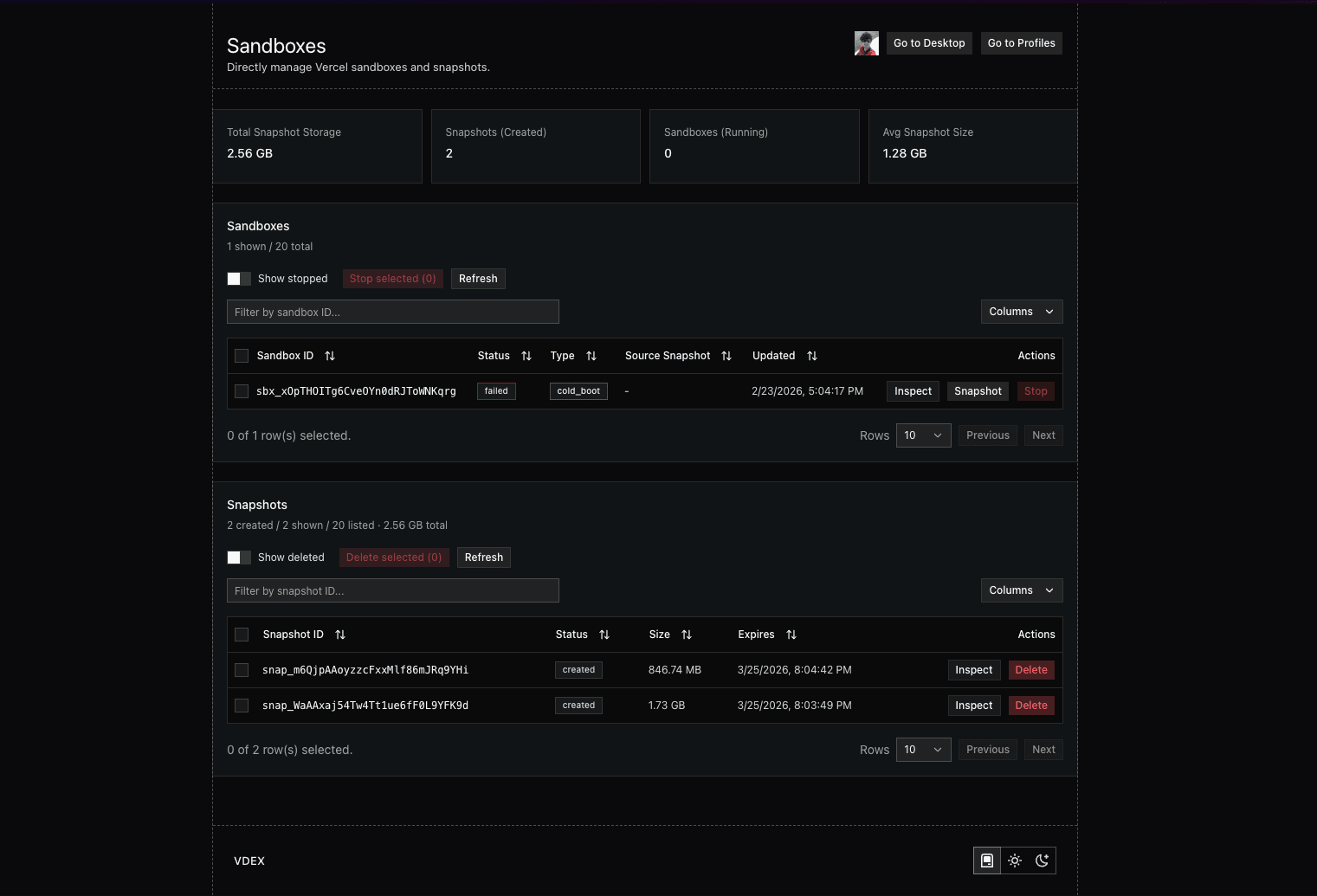Inspect the failed cold_boot sandbox
The width and height of the screenshot is (1317, 896).
pyautogui.click(x=913, y=391)
